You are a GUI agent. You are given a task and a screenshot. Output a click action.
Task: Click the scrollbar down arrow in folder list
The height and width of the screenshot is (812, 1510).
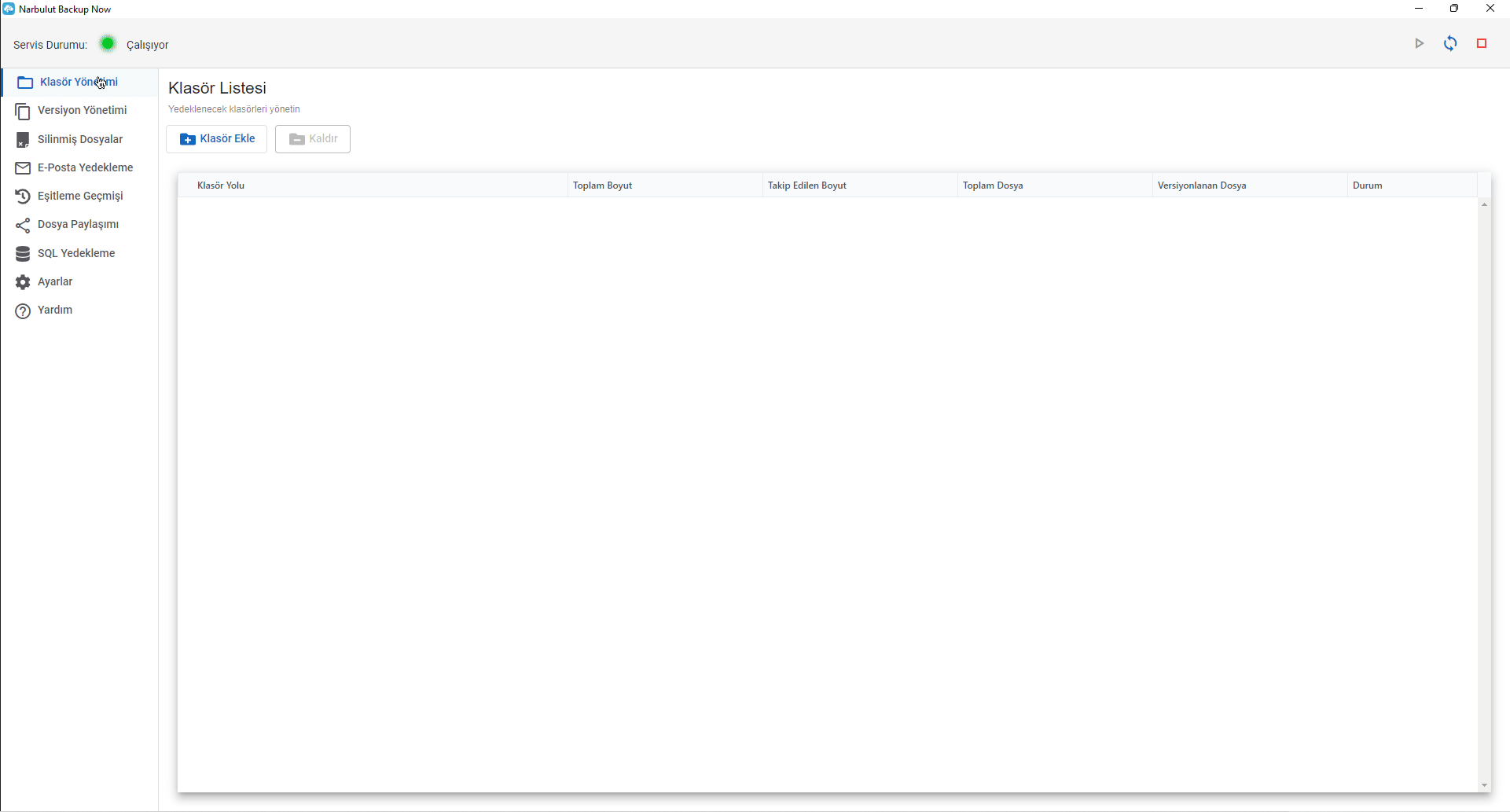click(1484, 785)
